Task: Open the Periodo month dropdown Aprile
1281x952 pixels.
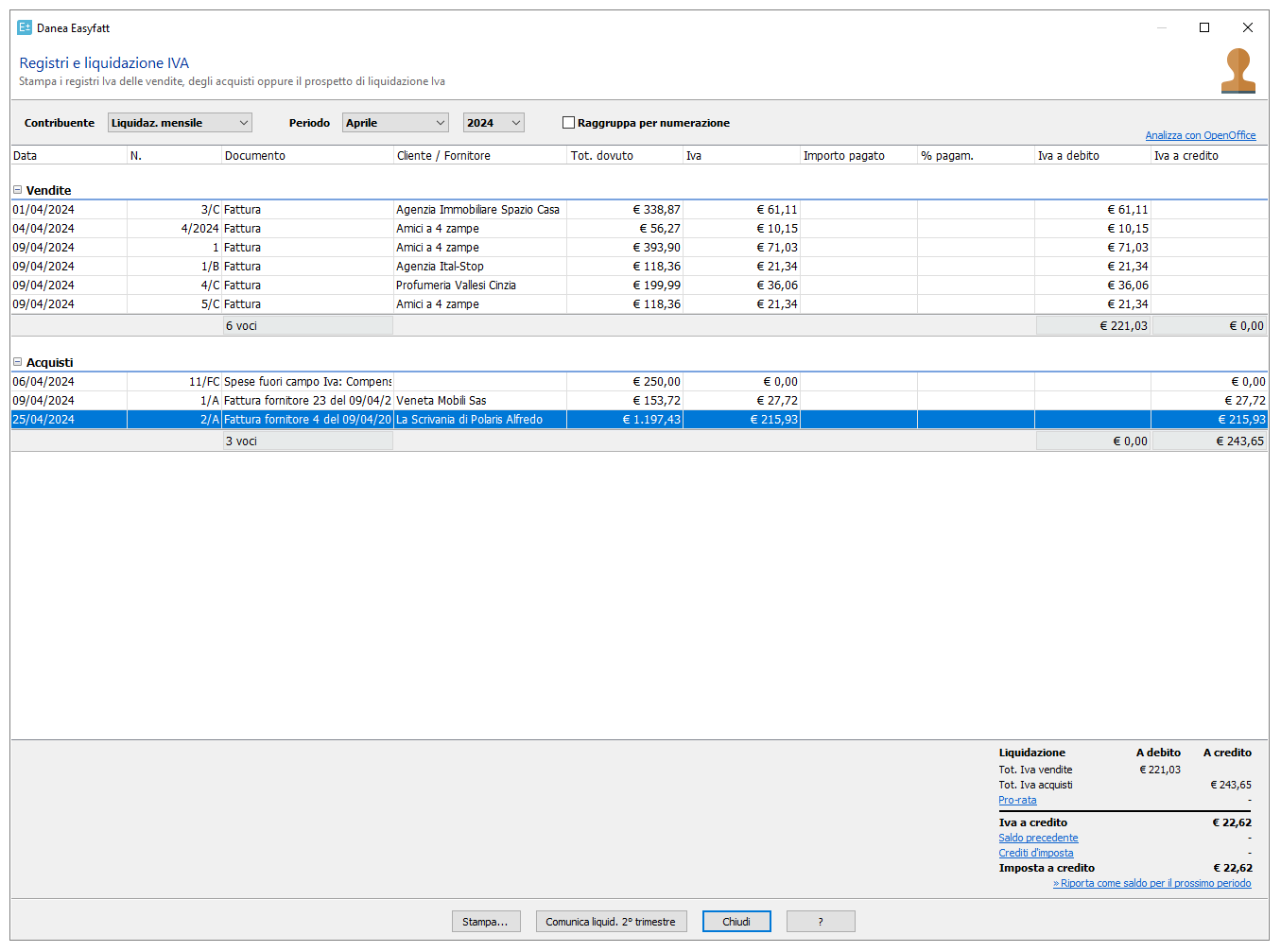Action: [x=395, y=123]
